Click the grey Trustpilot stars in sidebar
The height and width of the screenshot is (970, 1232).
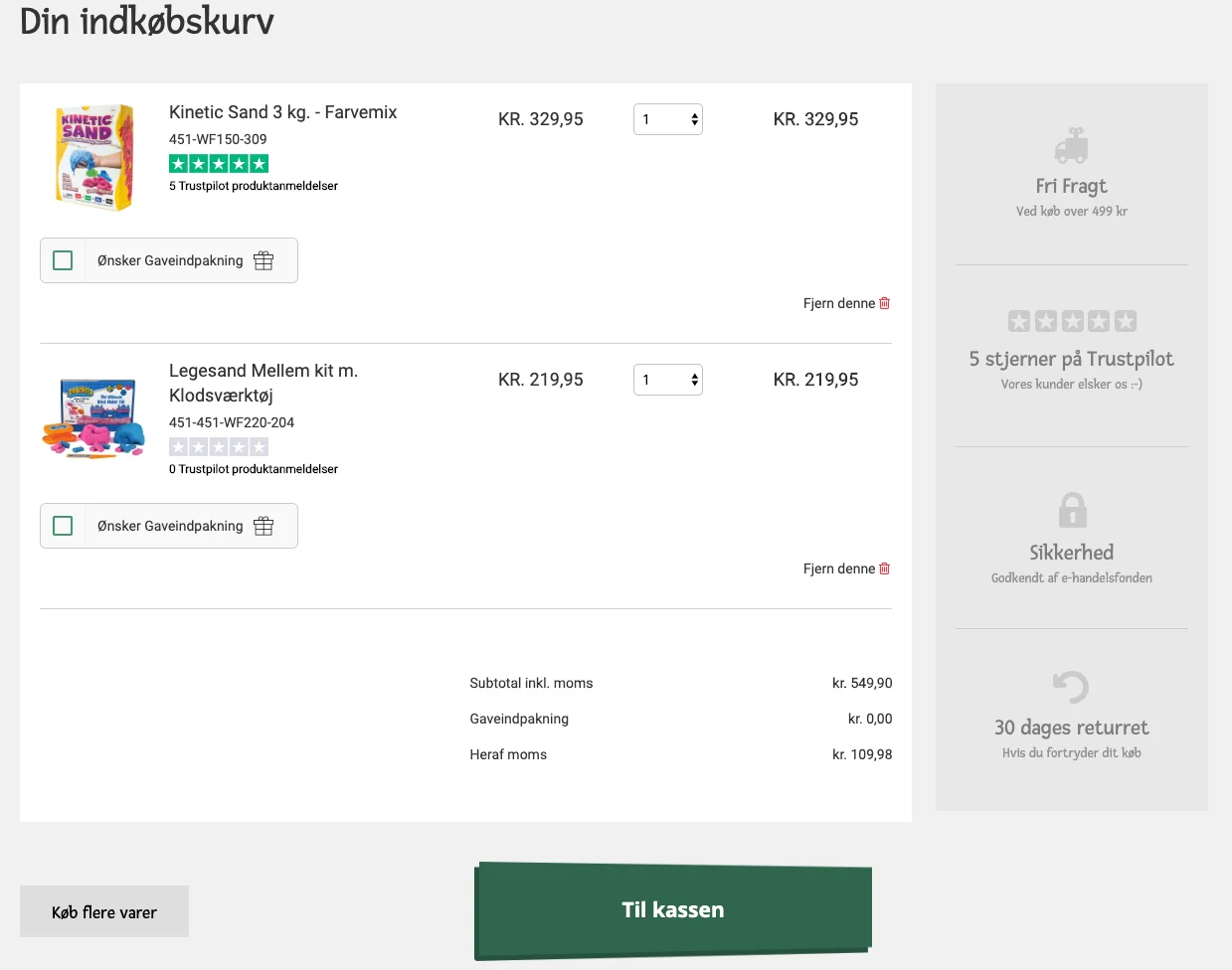pos(1072,321)
